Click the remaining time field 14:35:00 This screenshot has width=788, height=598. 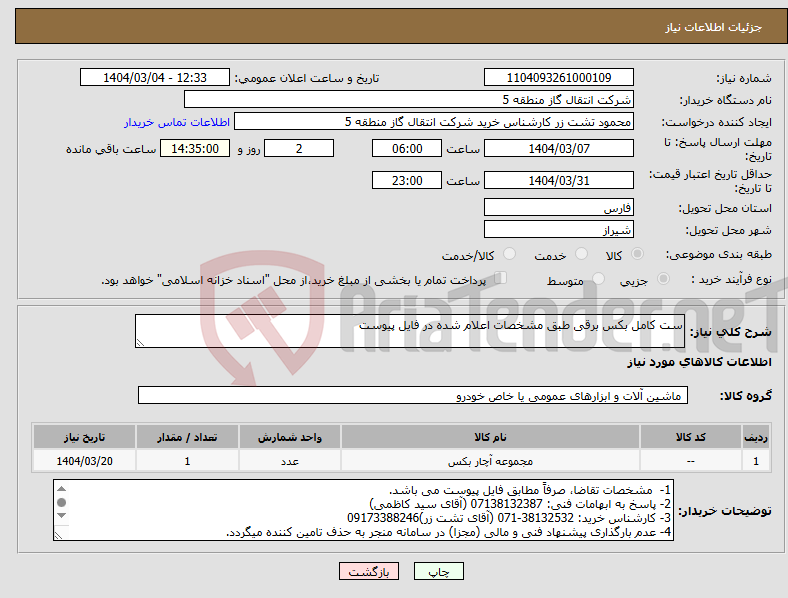coord(195,149)
